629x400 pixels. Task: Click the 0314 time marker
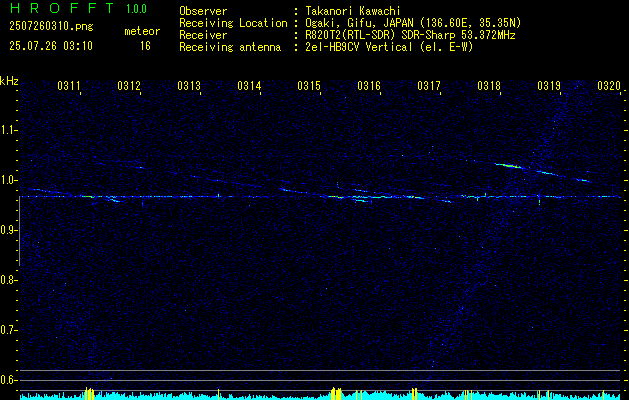249,86
